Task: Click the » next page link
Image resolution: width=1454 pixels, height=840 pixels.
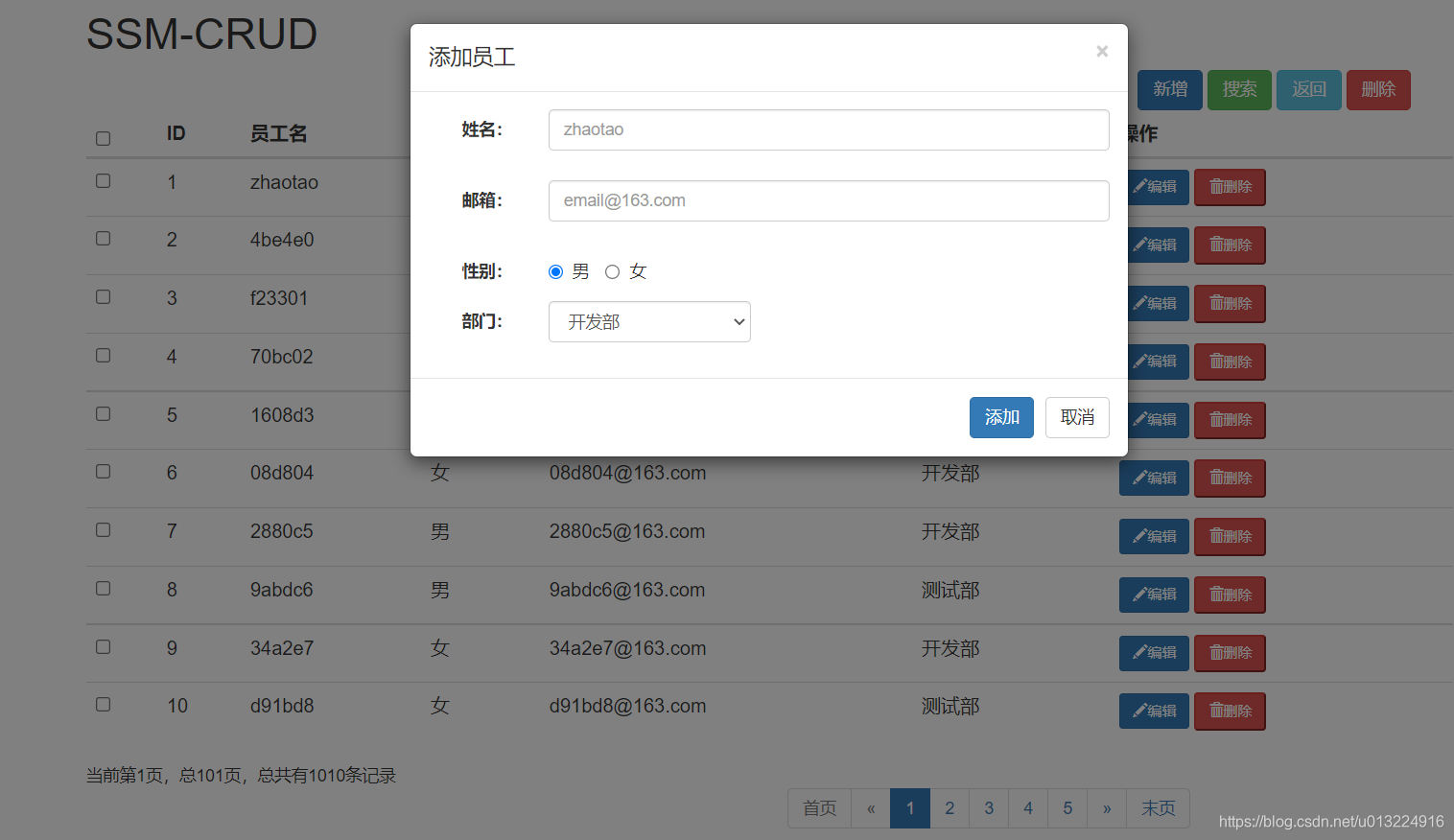Action: (x=1107, y=808)
